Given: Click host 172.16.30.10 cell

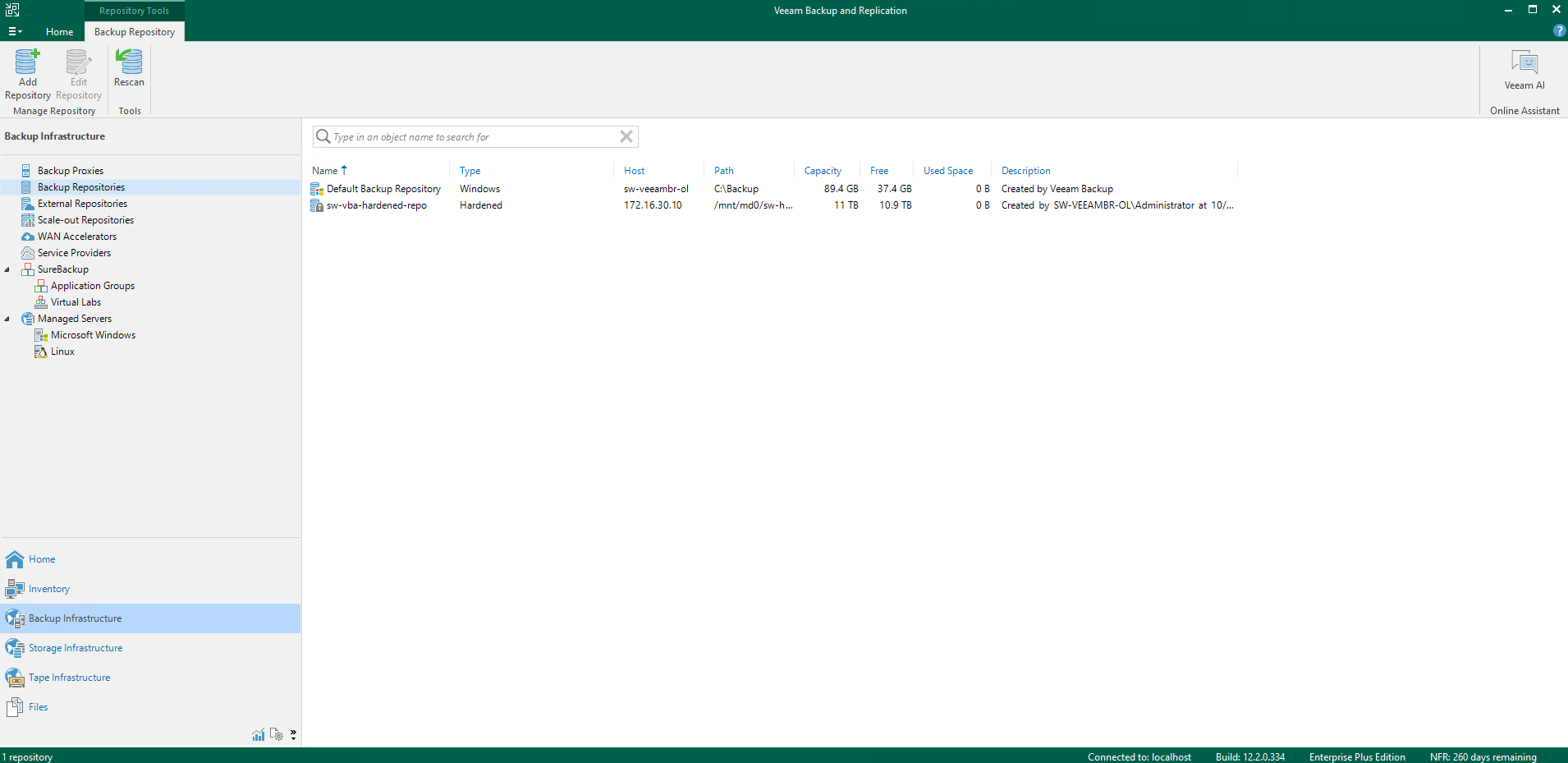Looking at the screenshot, I should (653, 205).
